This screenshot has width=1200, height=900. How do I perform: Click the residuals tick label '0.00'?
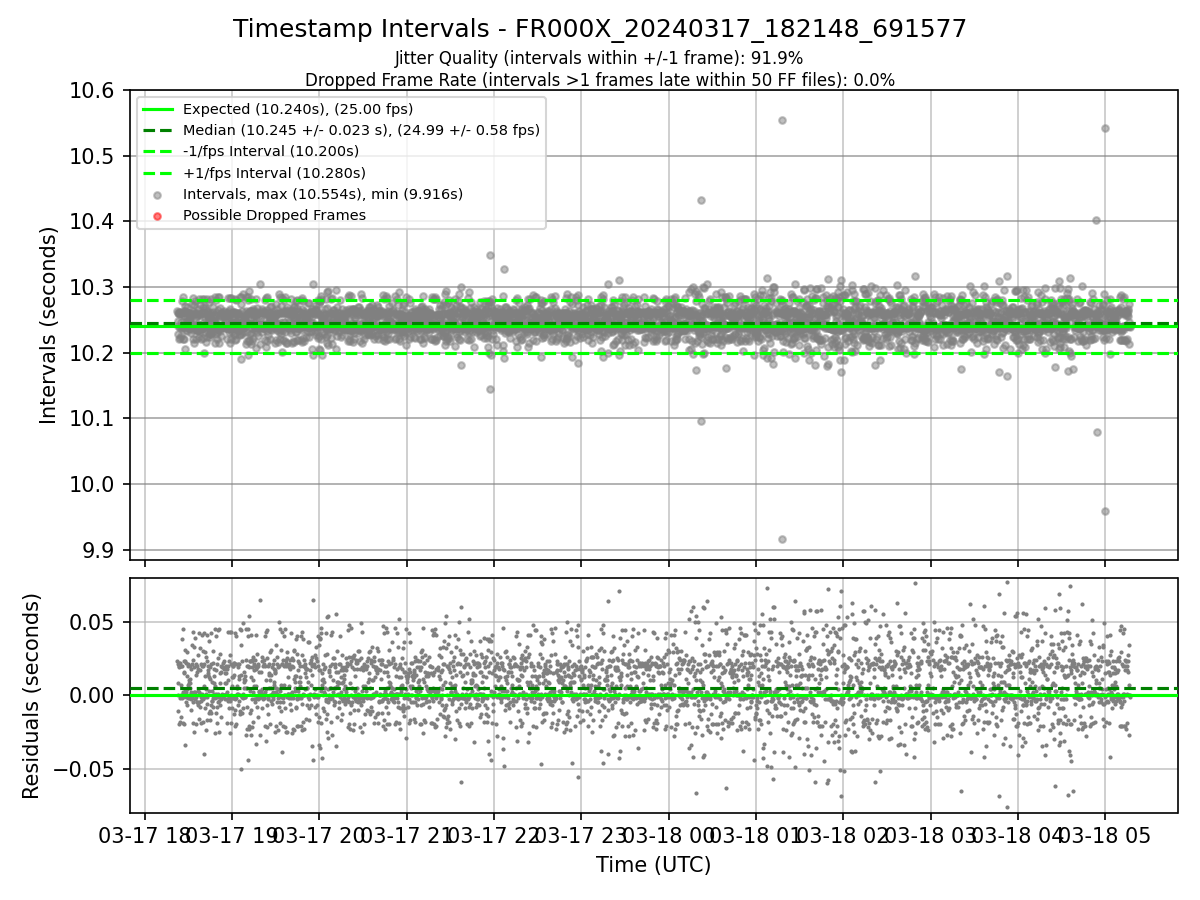click(96, 696)
